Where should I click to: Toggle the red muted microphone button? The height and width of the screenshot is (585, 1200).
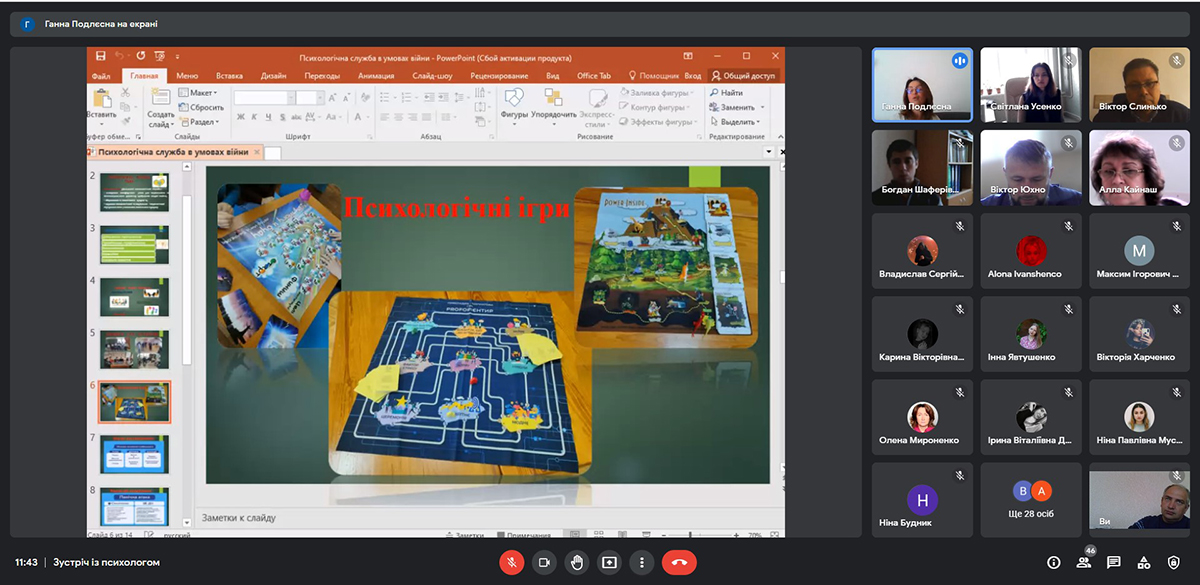511,562
